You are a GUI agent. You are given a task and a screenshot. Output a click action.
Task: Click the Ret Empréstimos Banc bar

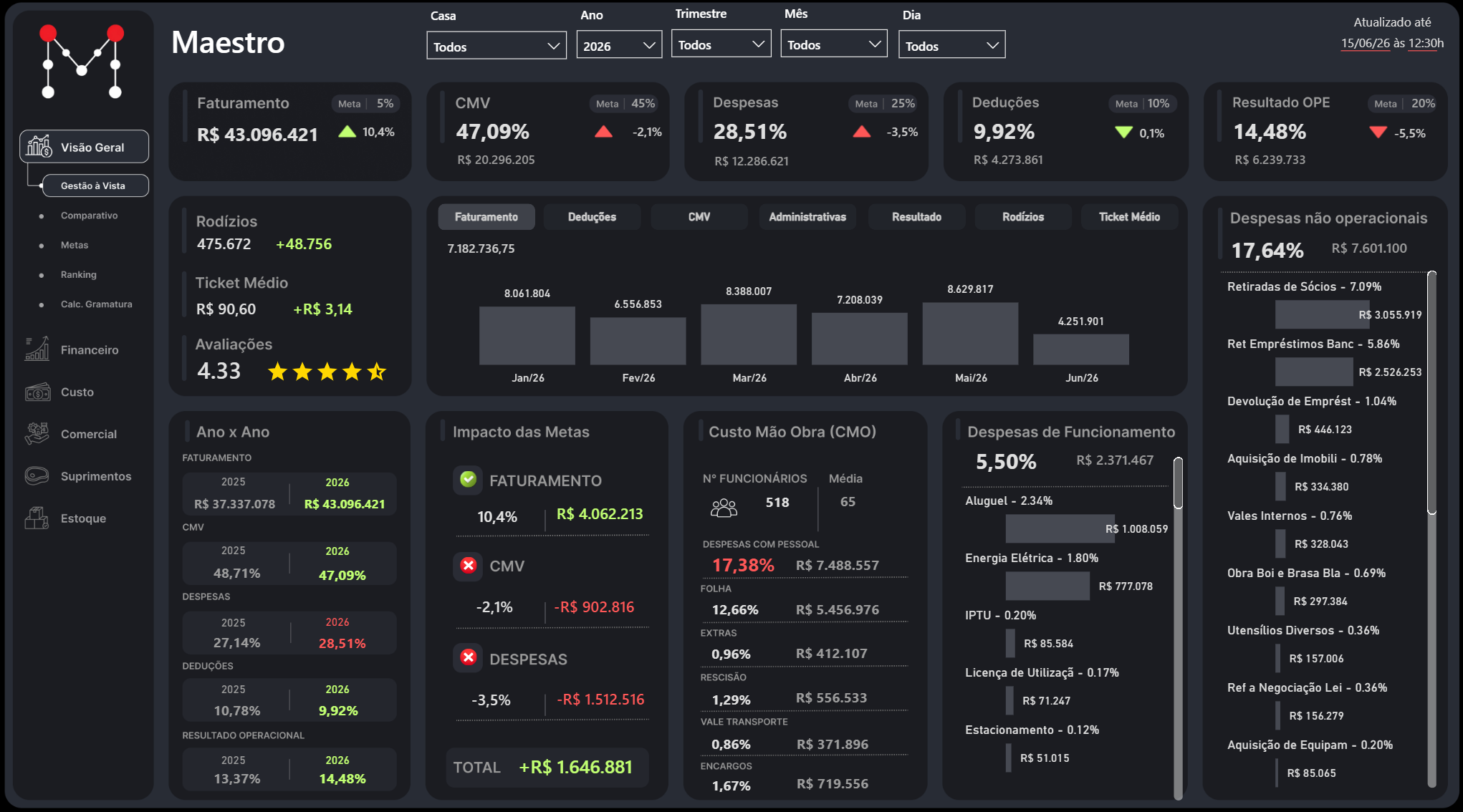coord(1314,372)
